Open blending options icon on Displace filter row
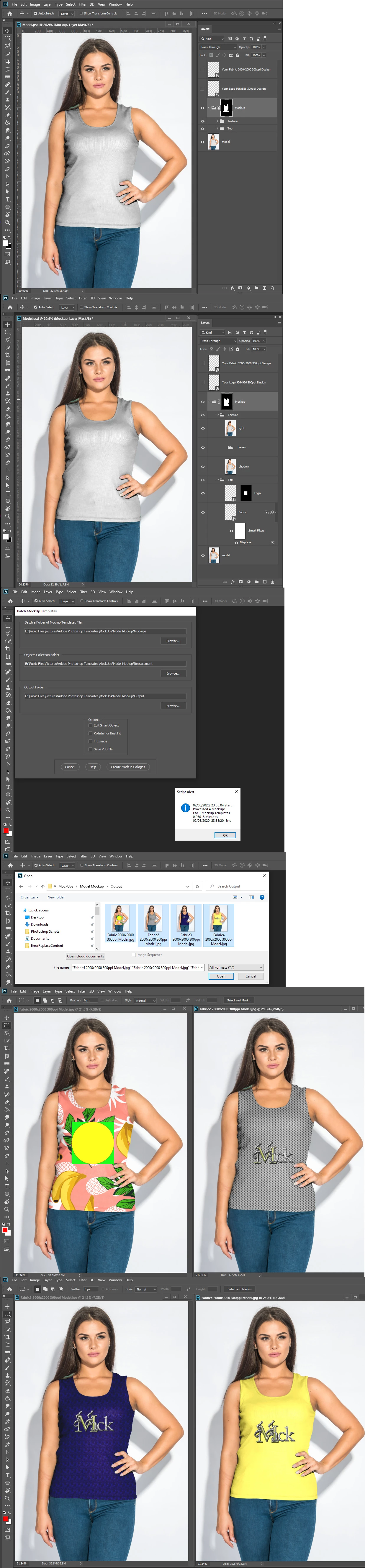 click(272, 542)
